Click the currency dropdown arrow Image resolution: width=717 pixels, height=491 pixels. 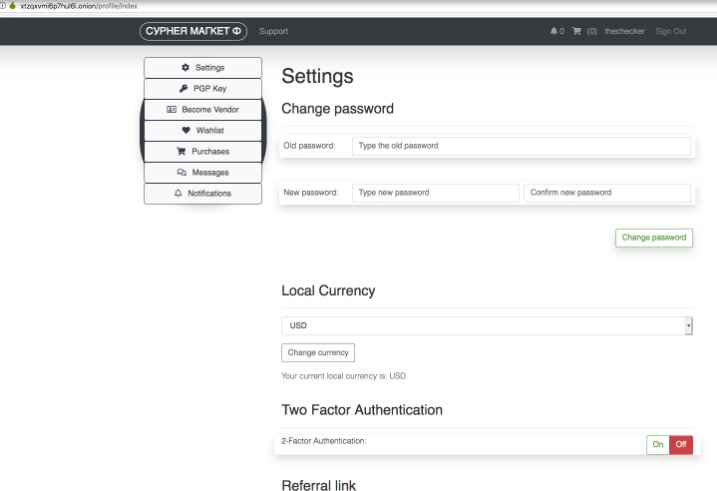(688, 326)
